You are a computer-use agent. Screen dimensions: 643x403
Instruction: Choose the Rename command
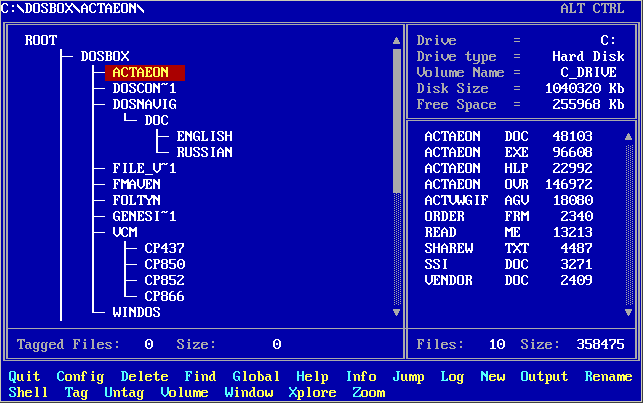(609, 376)
